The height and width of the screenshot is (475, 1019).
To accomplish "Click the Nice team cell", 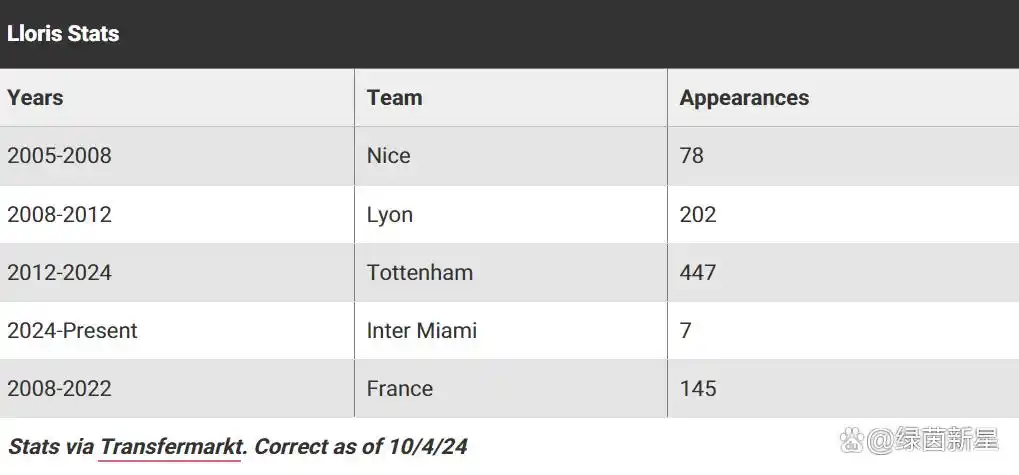I will point(511,156).
